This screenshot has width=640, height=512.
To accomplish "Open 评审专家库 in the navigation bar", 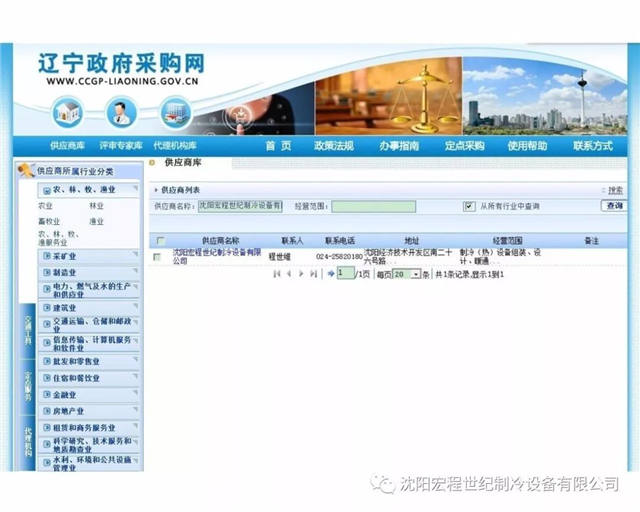I will coord(121,145).
